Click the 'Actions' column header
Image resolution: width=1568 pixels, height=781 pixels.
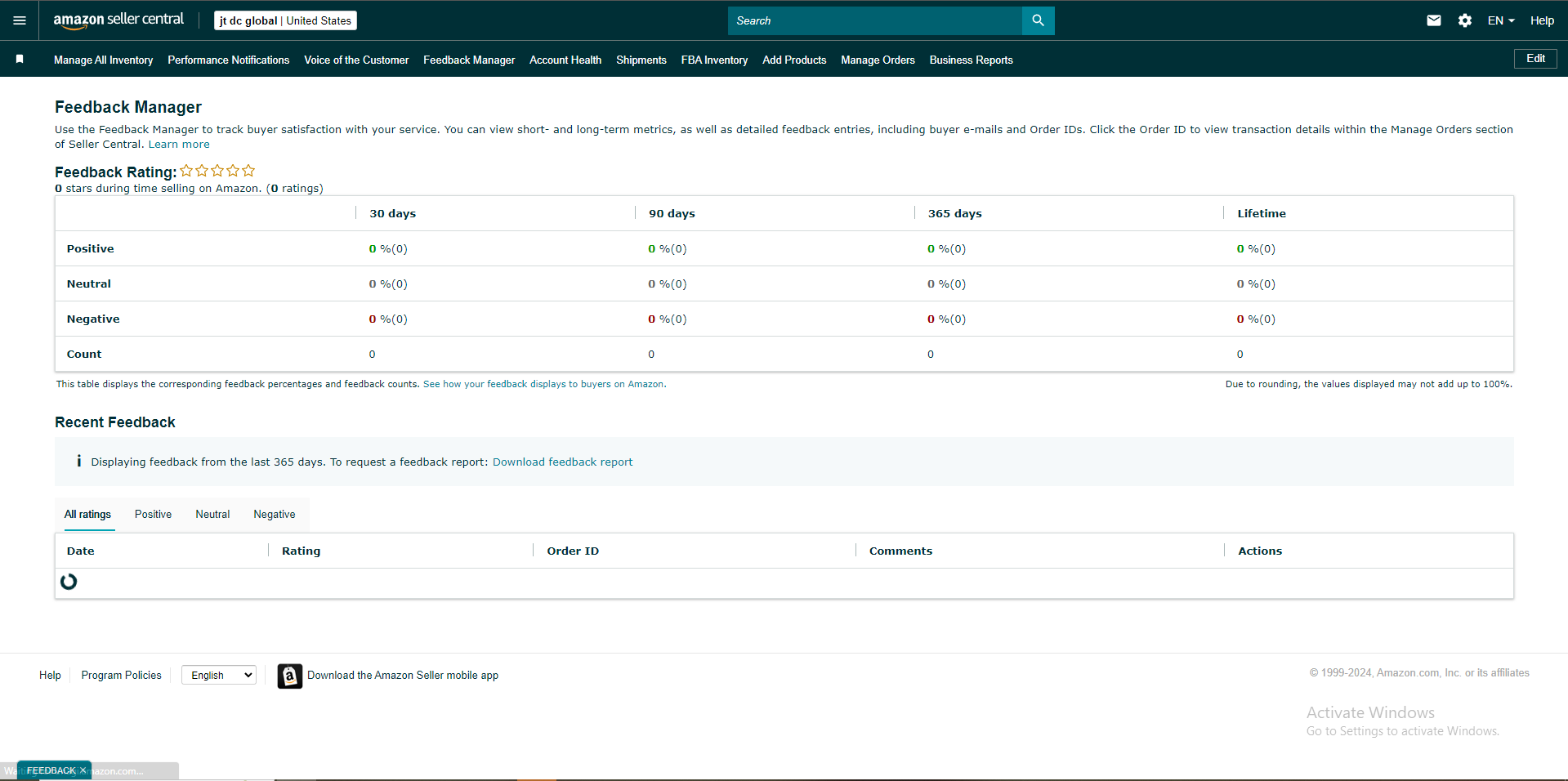click(1260, 551)
